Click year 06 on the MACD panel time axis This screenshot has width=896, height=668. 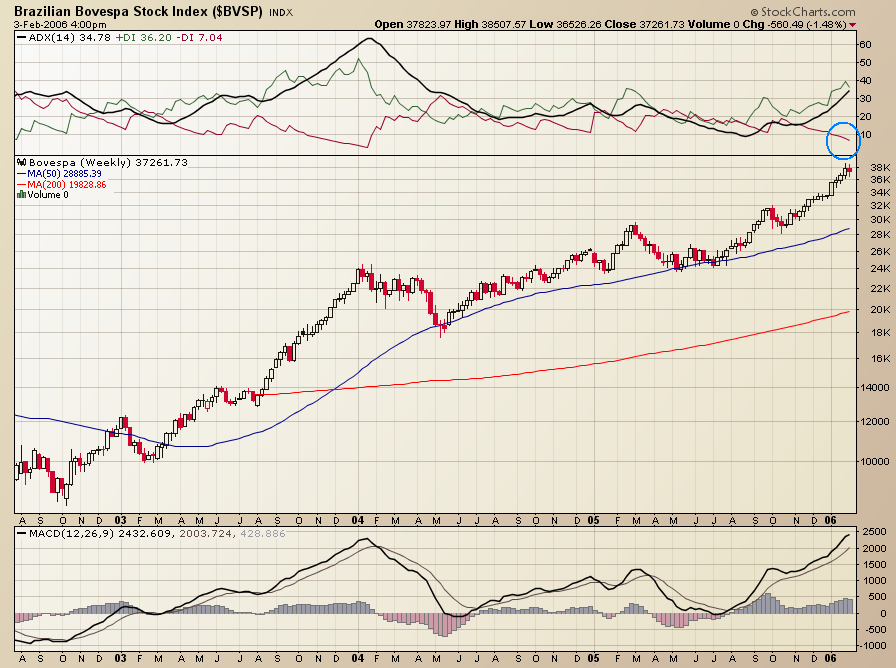(x=830, y=658)
